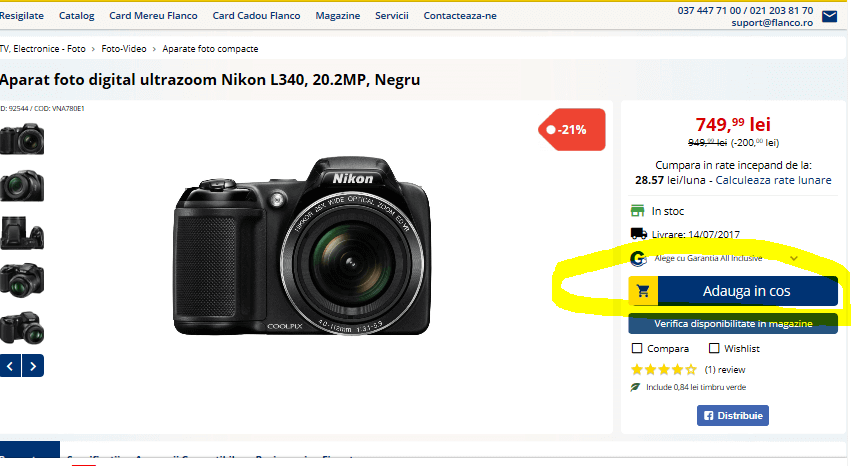Viewport: 851px width, 466px height.
Task: Navigate to the Foto-Video breadcrumb
Action: (123, 49)
